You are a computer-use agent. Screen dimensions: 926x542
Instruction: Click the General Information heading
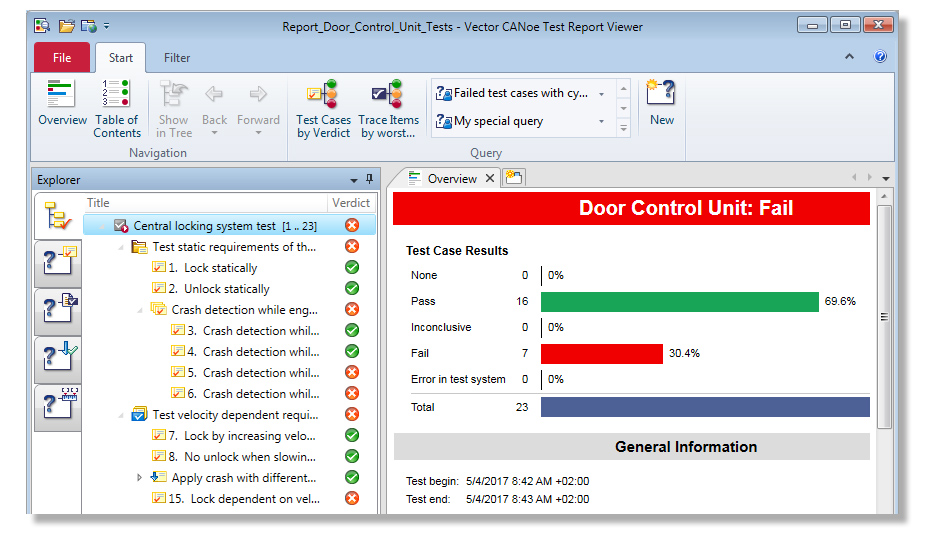point(686,447)
